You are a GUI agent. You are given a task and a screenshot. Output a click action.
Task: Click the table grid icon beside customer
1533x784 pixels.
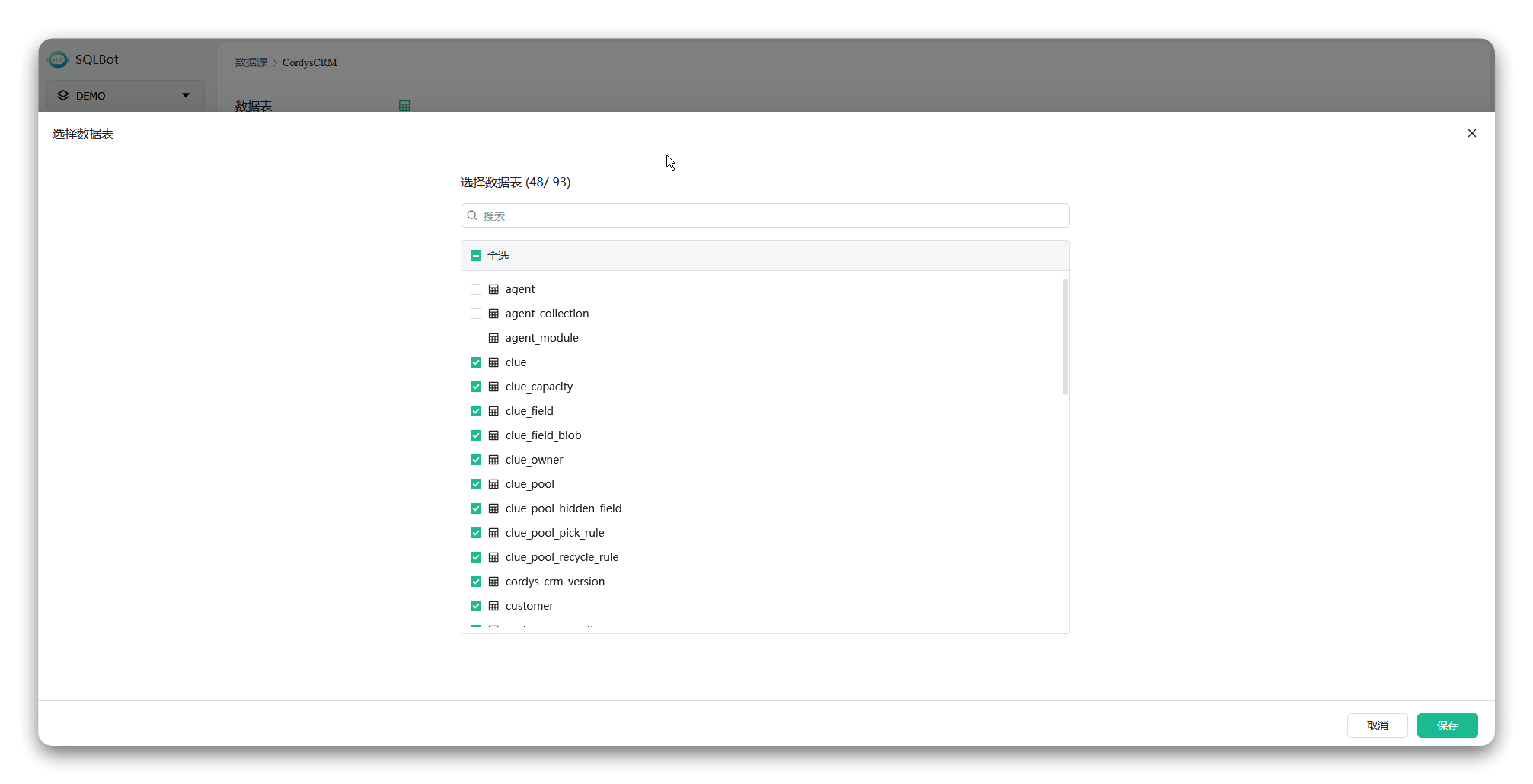tap(494, 606)
